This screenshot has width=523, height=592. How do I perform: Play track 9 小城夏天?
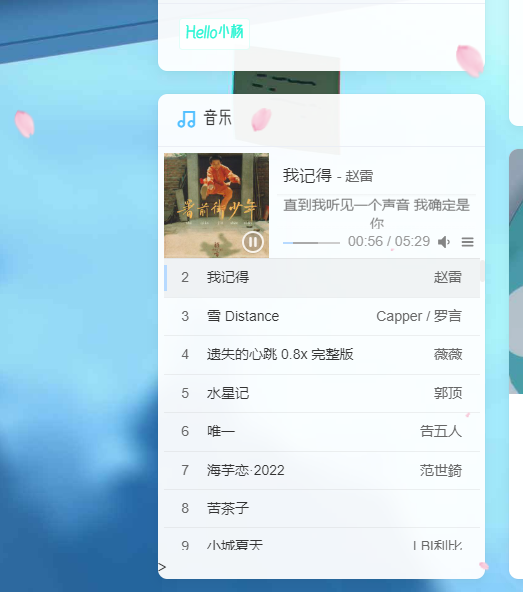pyautogui.click(x=322, y=543)
